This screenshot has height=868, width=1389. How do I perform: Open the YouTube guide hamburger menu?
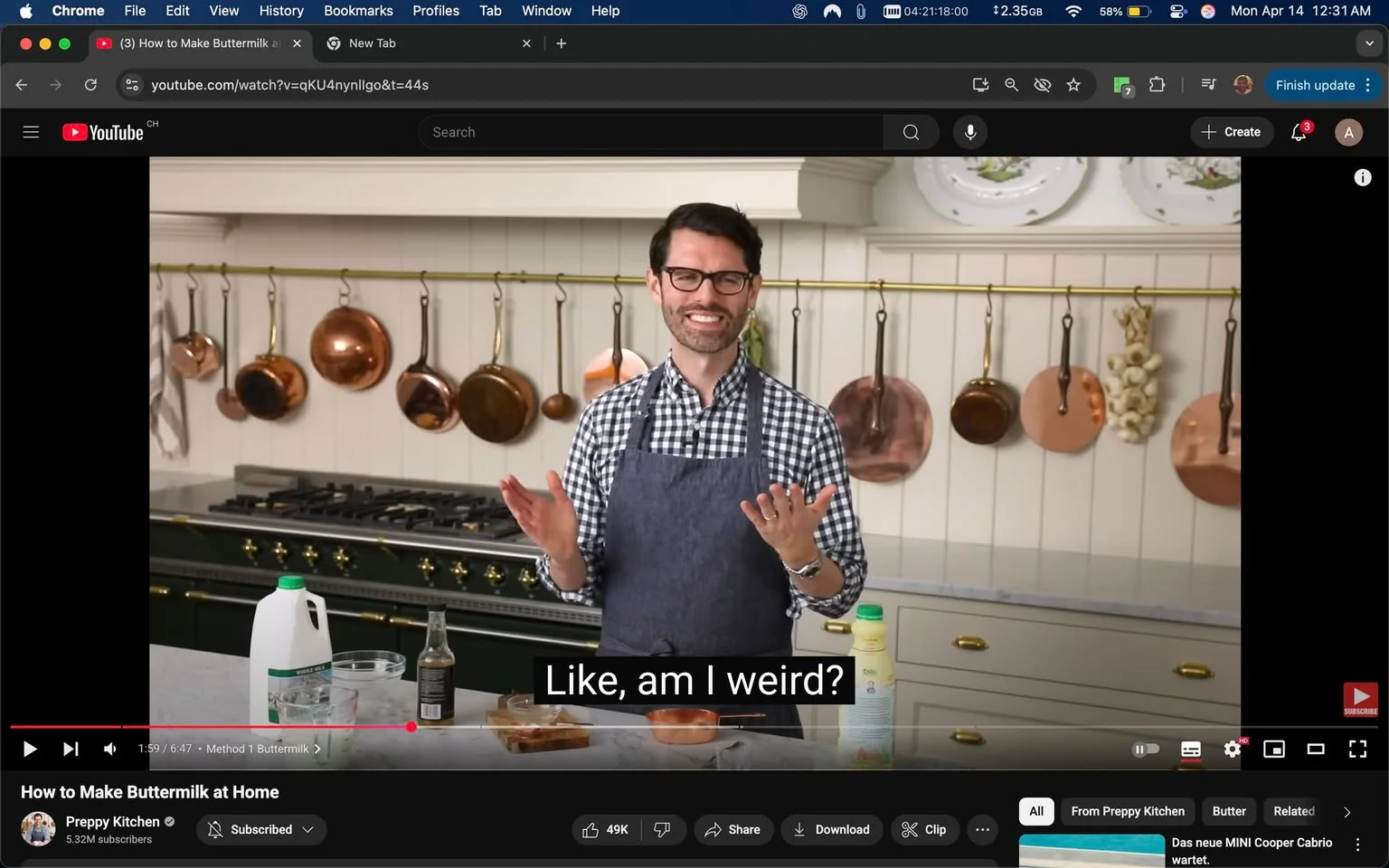coord(31,132)
